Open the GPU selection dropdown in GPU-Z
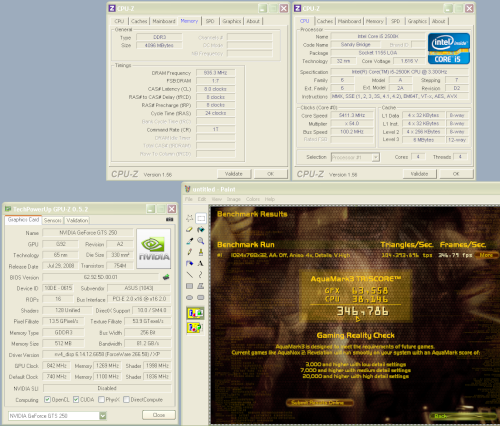The width and height of the screenshot is (500, 426). (103, 416)
